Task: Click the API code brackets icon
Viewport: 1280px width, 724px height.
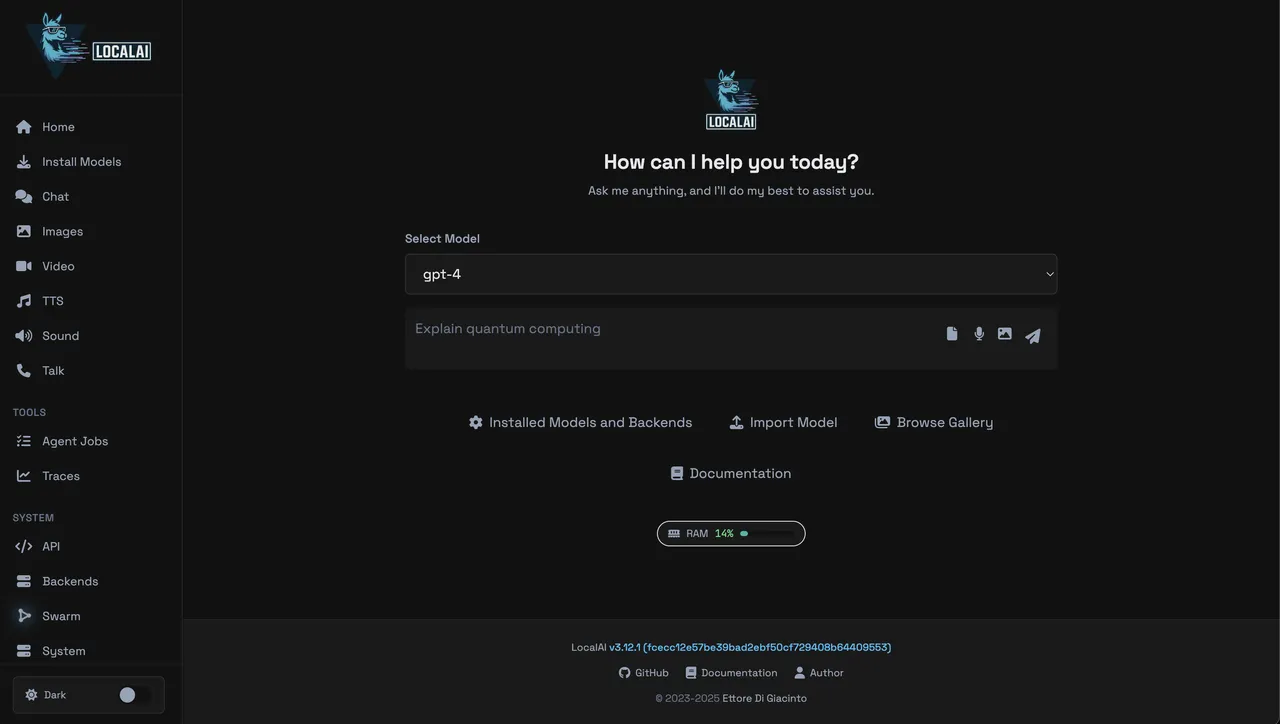Action: (24, 546)
